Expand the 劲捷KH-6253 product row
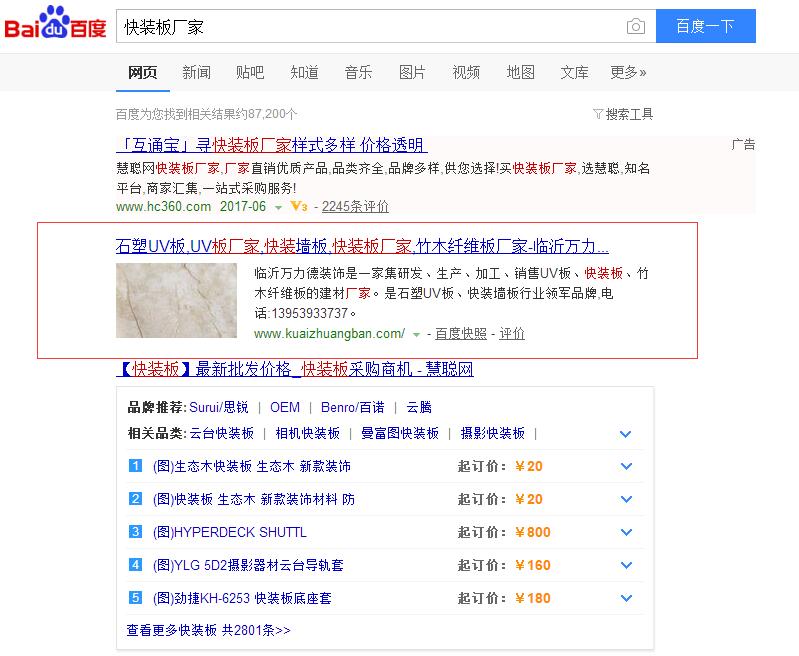The width and height of the screenshot is (799, 656). [x=626, y=598]
